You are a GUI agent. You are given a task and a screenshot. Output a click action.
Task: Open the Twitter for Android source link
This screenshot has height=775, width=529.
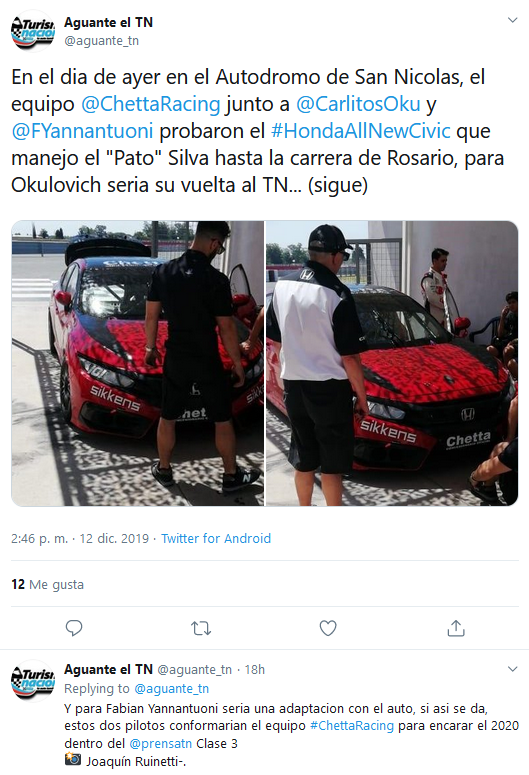[x=216, y=538]
